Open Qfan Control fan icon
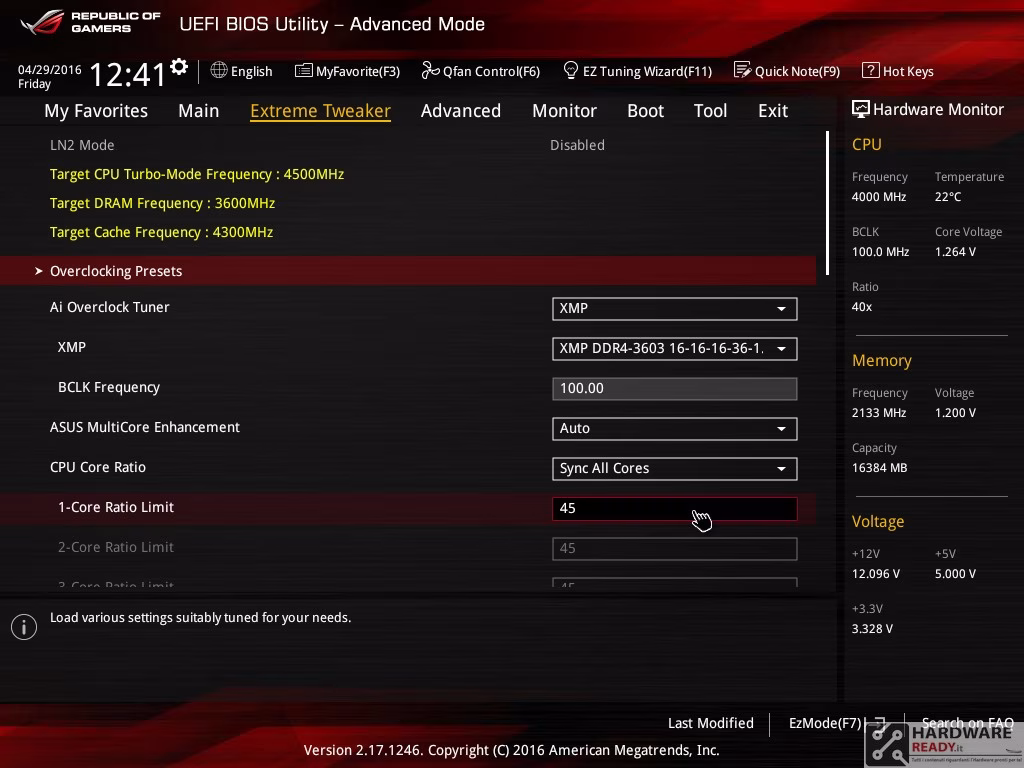 [x=430, y=71]
